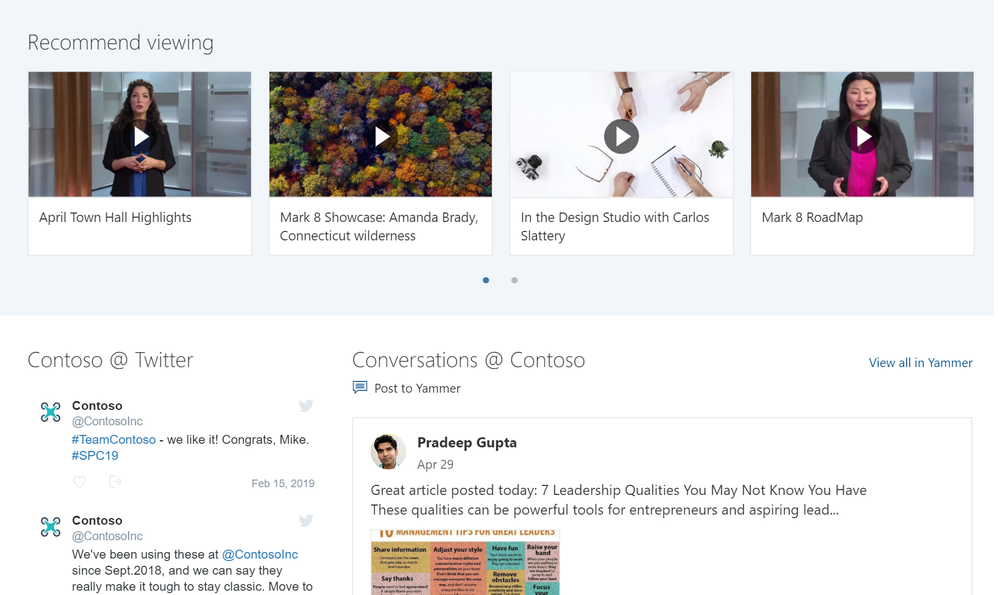Like the #TeamContoso tweet with heart icon
Viewport: 998px width, 595px height.
(x=80, y=482)
